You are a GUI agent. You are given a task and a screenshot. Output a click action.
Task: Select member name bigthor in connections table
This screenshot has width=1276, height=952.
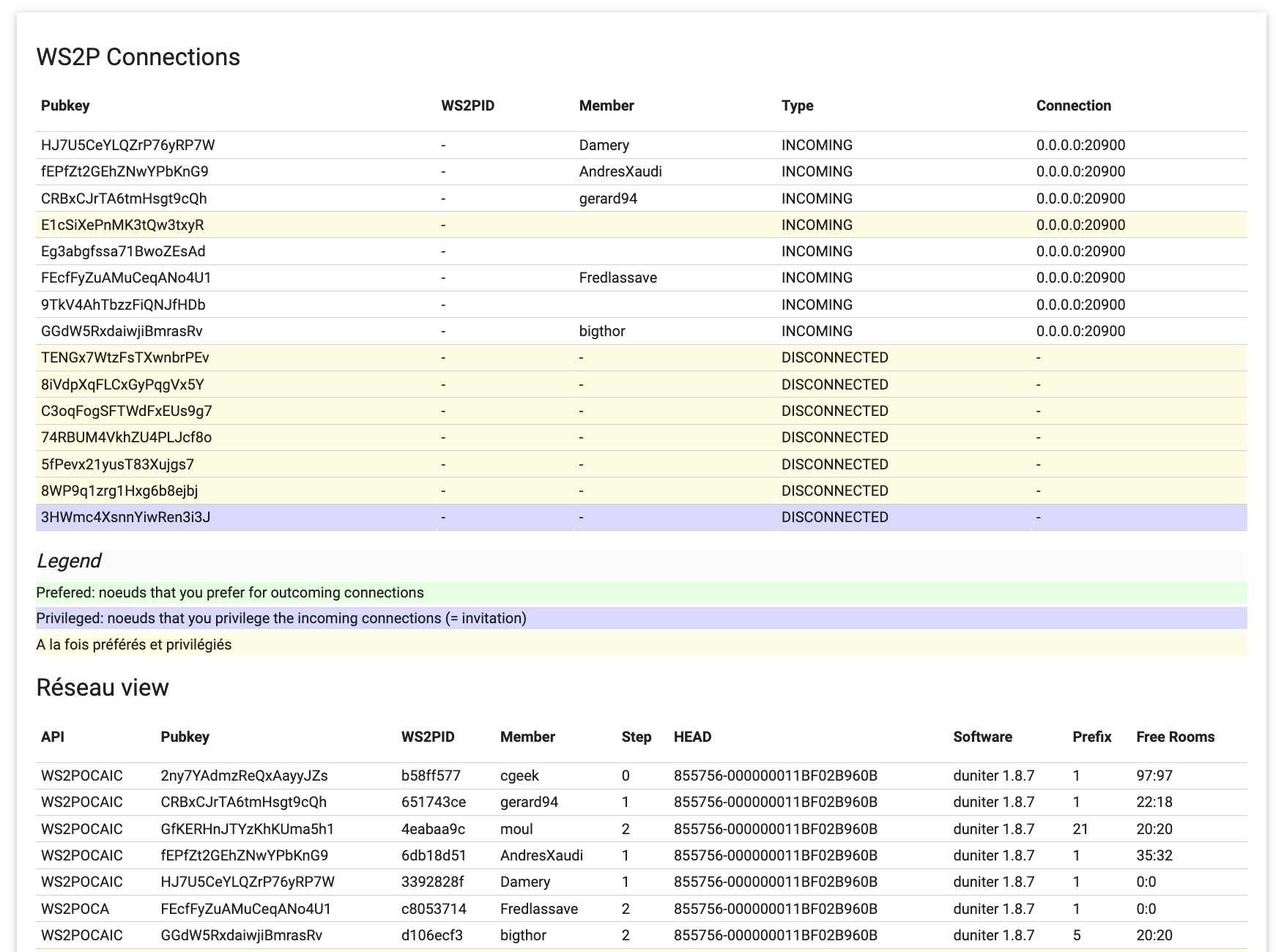coord(601,331)
